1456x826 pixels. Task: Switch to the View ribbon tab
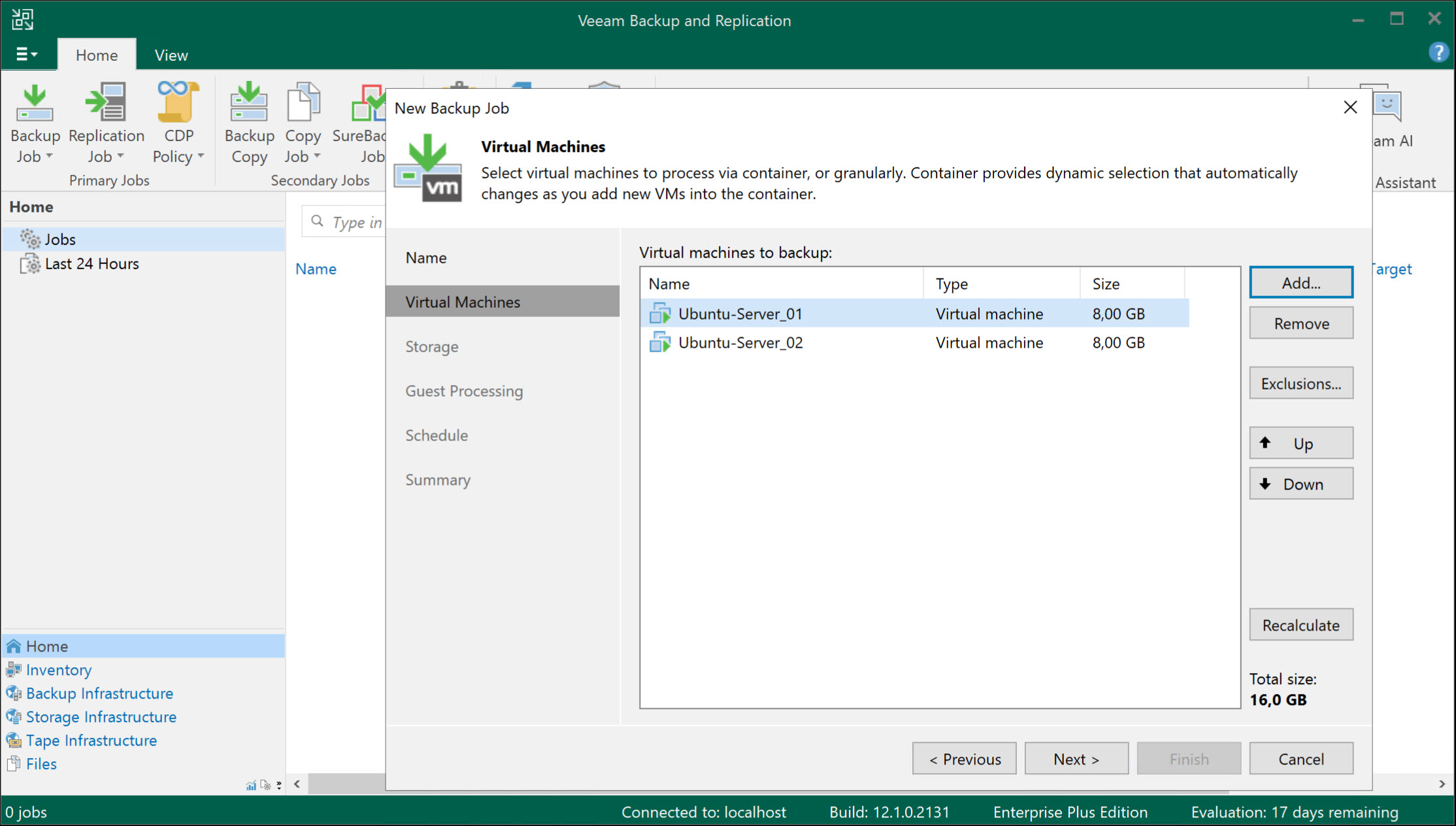[170, 54]
